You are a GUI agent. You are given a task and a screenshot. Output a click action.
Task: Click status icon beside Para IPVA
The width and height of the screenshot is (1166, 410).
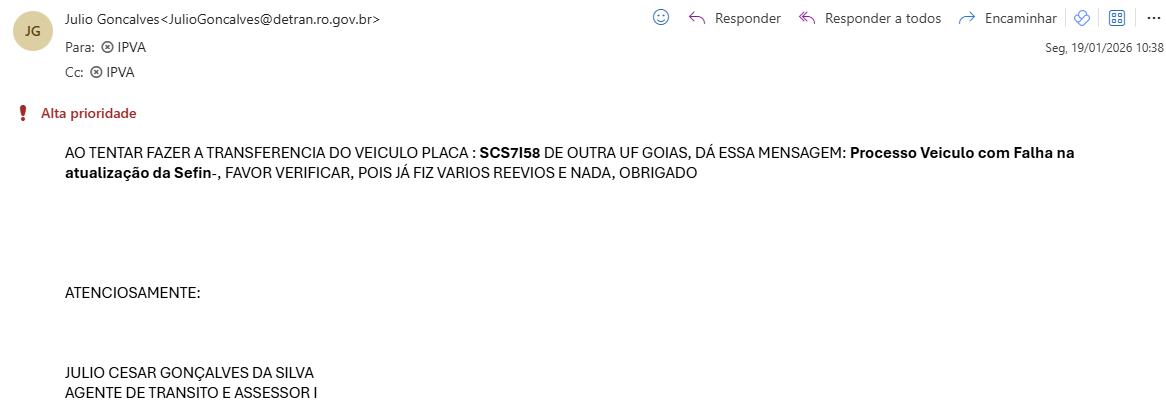(108, 46)
